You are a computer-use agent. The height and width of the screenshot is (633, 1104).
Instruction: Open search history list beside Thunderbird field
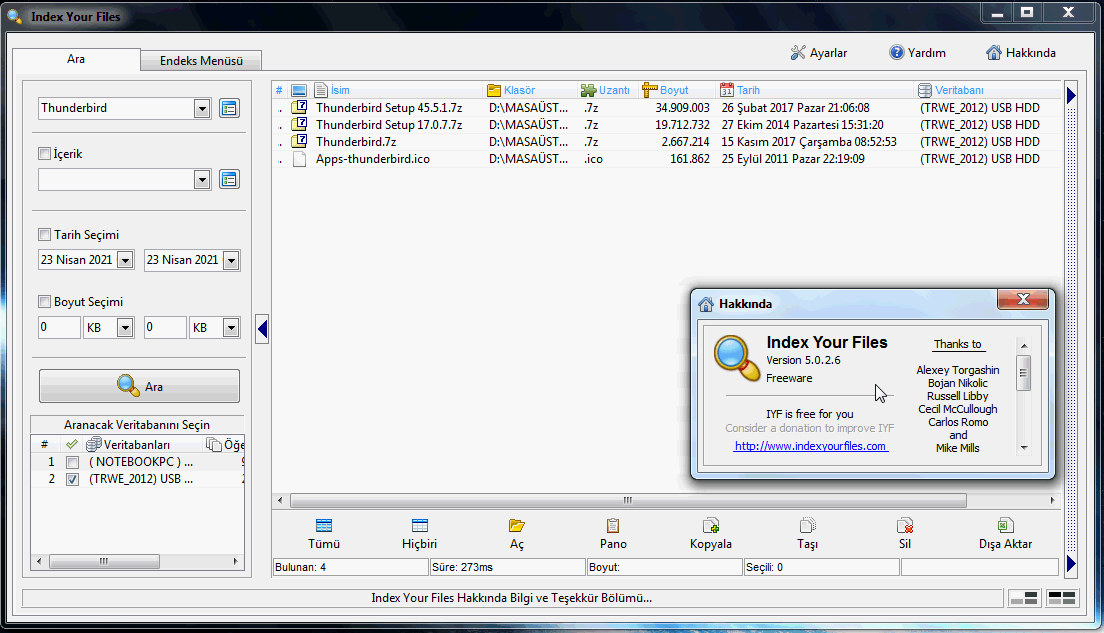tap(229, 108)
